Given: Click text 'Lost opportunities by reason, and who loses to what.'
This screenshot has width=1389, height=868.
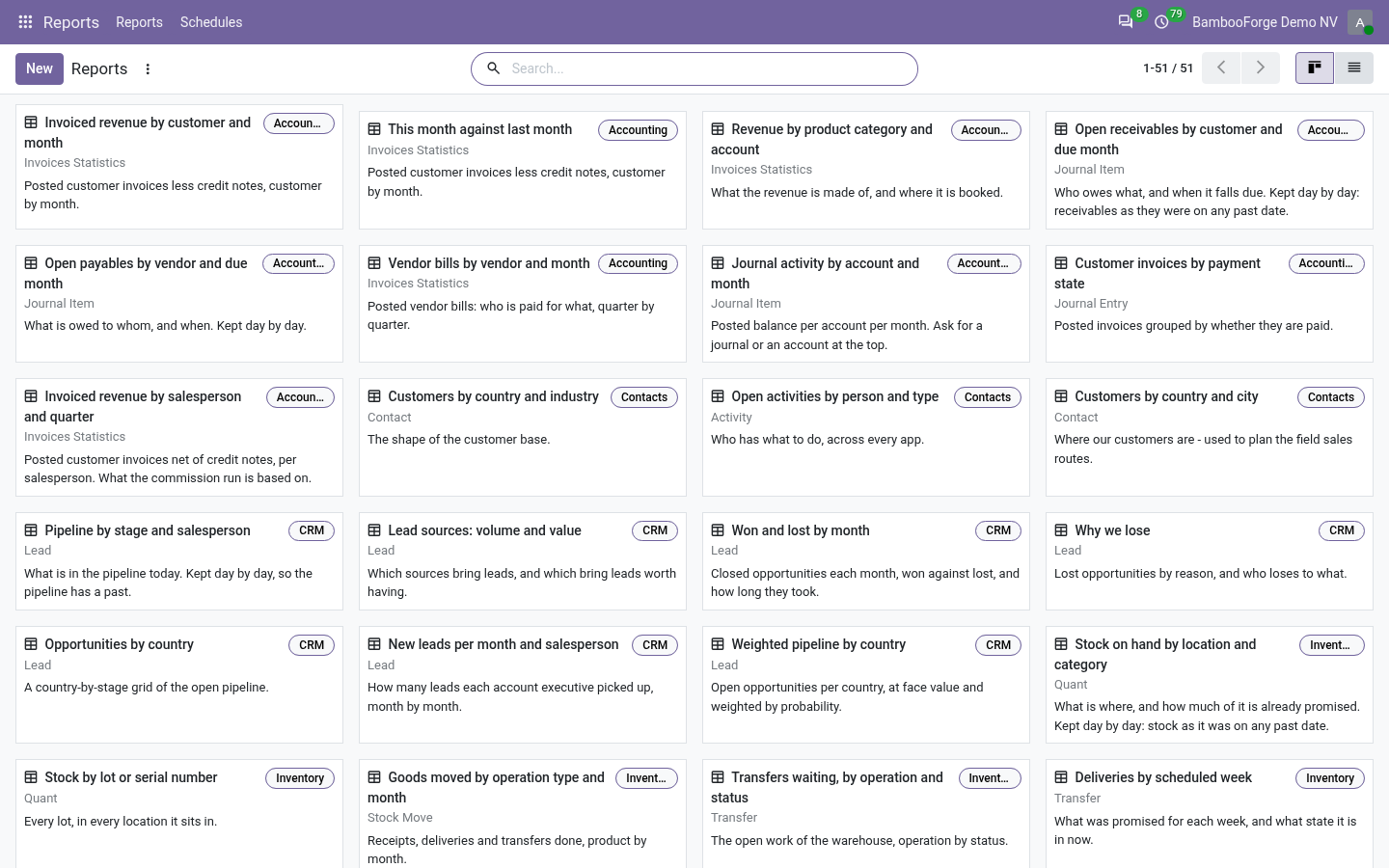Looking at the screenshot, I should coord(1200,574).
